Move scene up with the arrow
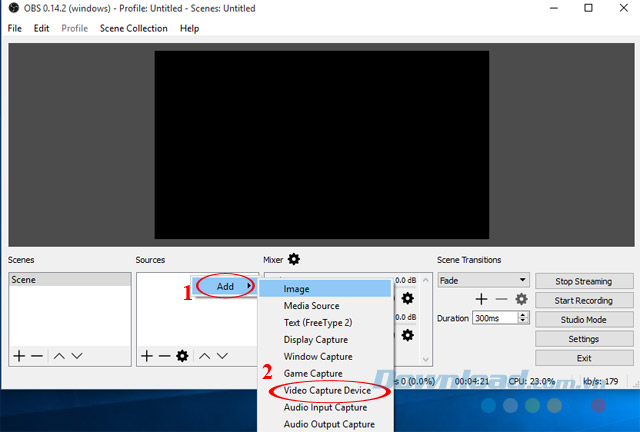This screenshot has height=432, width=640. (59, 356)
